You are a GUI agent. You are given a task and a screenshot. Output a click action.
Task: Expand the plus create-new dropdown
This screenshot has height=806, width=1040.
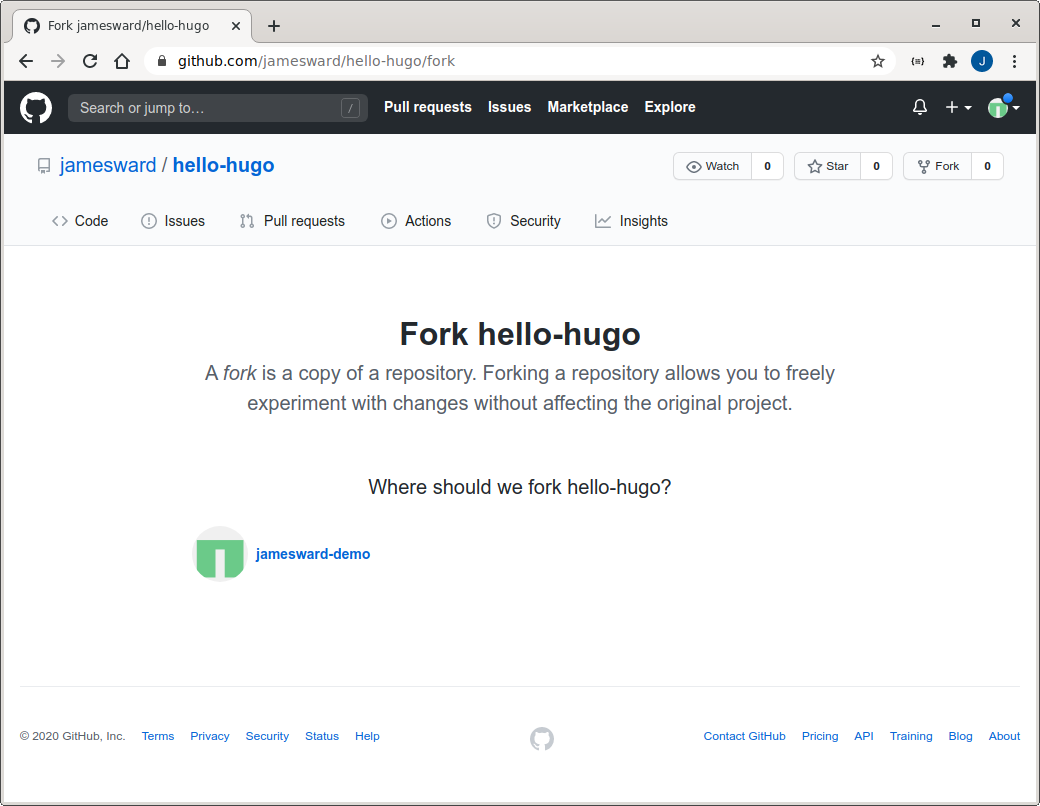pos(958,107)
